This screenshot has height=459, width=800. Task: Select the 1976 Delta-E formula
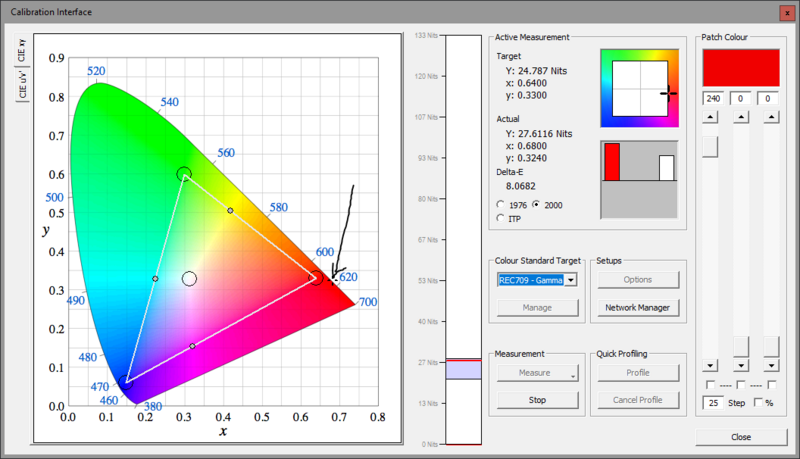pyautogui.click(x=501, y=205)
